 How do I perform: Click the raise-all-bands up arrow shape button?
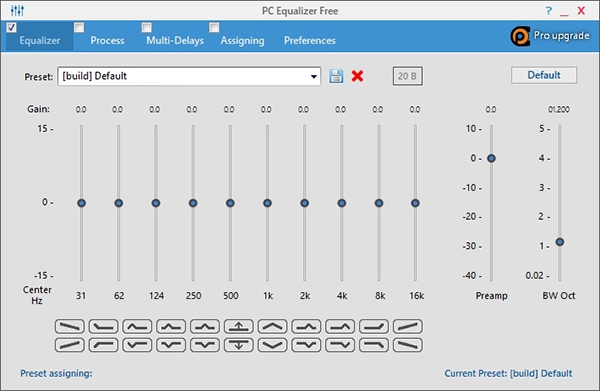pos(239,326)
